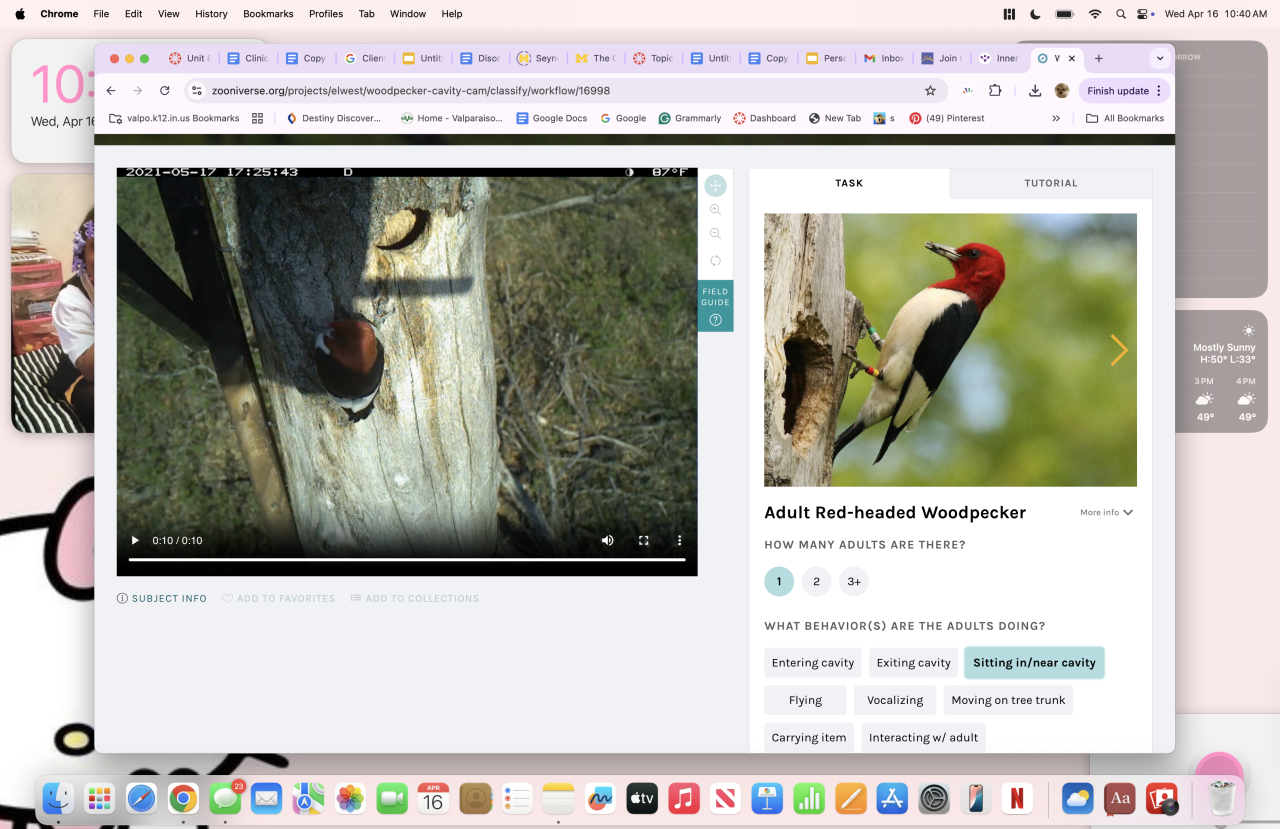Click the rotate image icon

pos(715,261)
